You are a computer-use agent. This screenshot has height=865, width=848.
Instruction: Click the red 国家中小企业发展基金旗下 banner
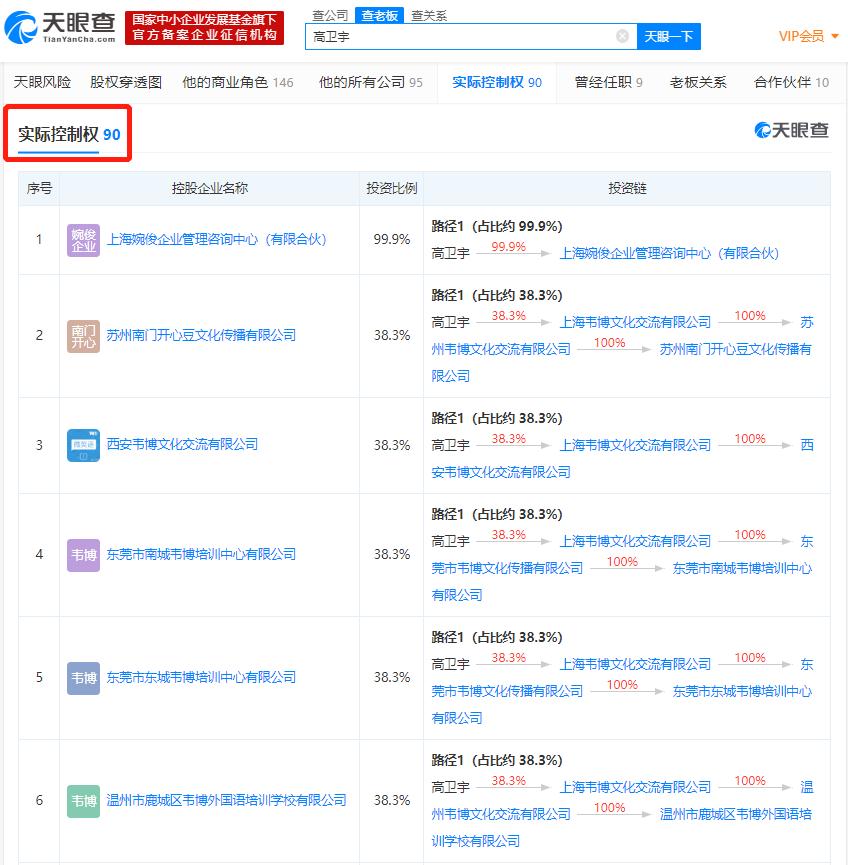pyautogui.click(x=204, y=28)
